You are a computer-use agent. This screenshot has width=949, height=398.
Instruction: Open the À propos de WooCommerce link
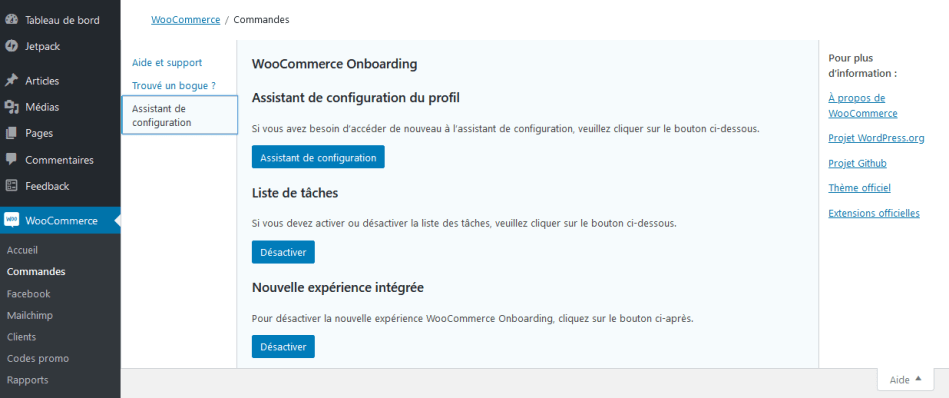coord(862,106)
